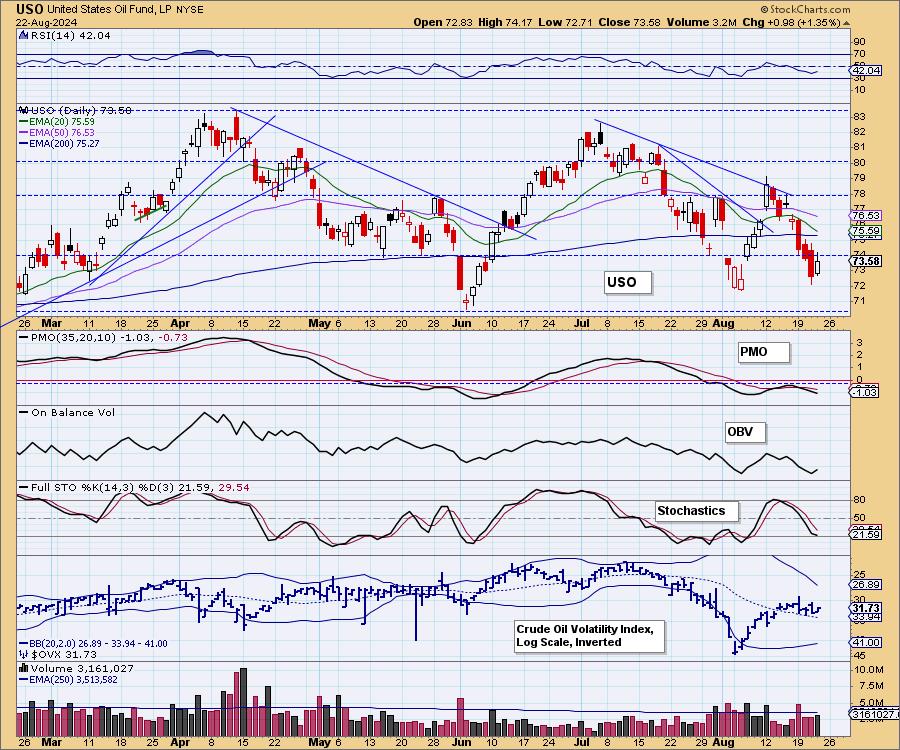900x750 pixels.
Task: Click the On Balance Vol panel label
Action: coord(67,412)
